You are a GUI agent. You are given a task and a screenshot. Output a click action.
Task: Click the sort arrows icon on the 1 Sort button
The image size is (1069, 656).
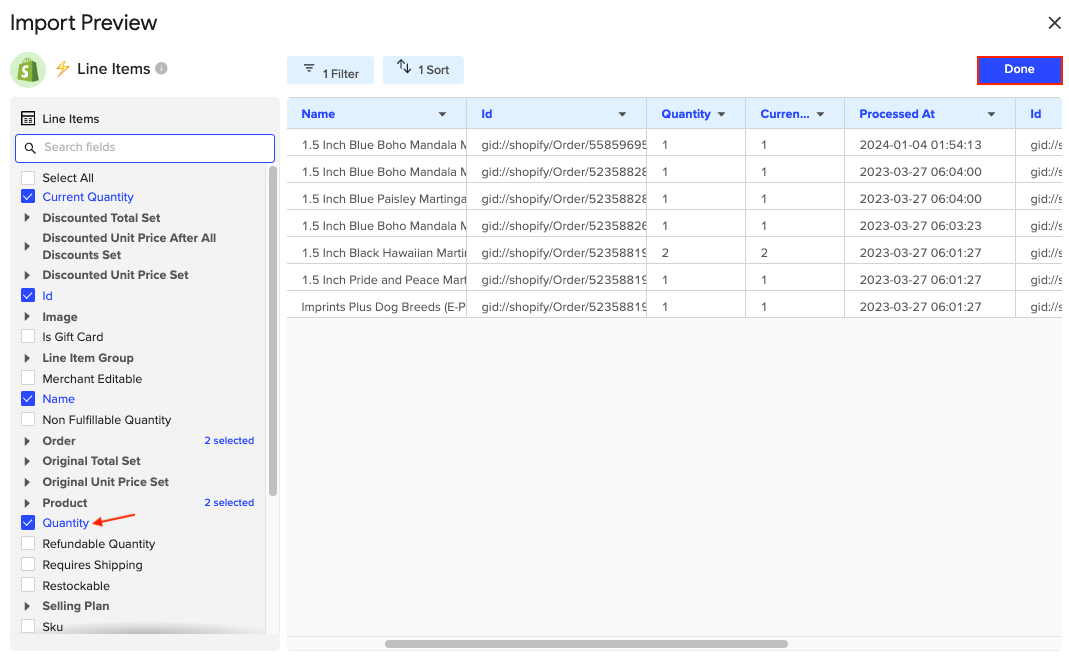(x=401, y=69)
